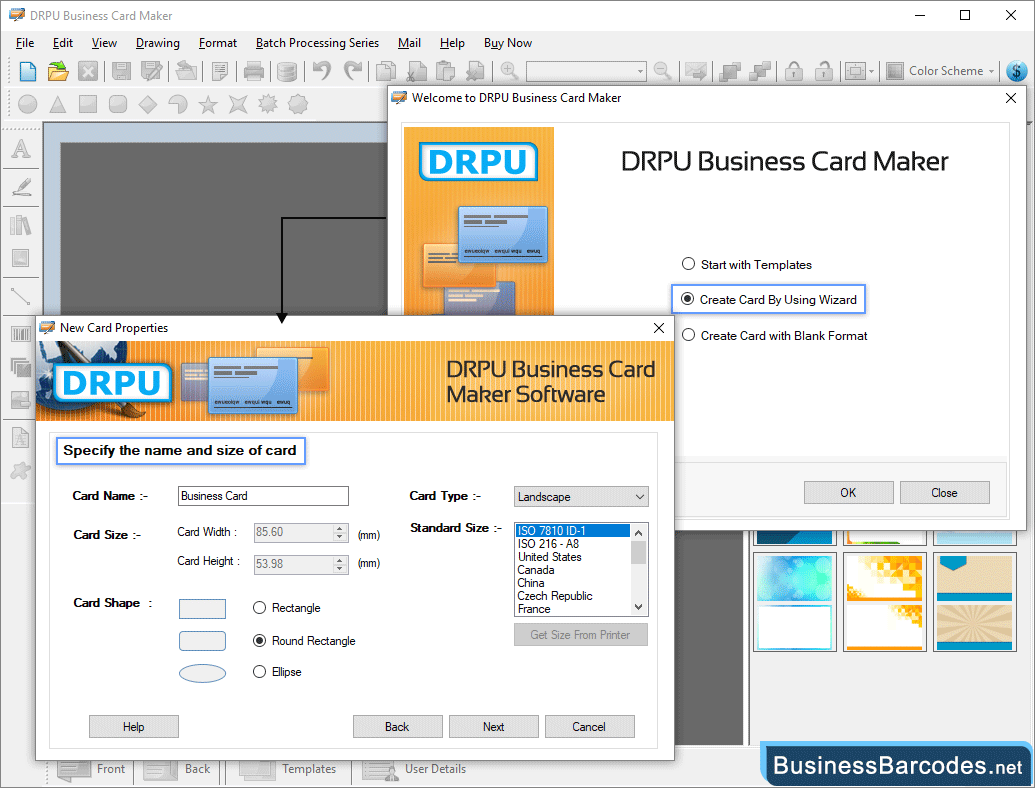Click the Get Size From Printer button
This screenshot has height=788, width=1035.
click(581, 635)
